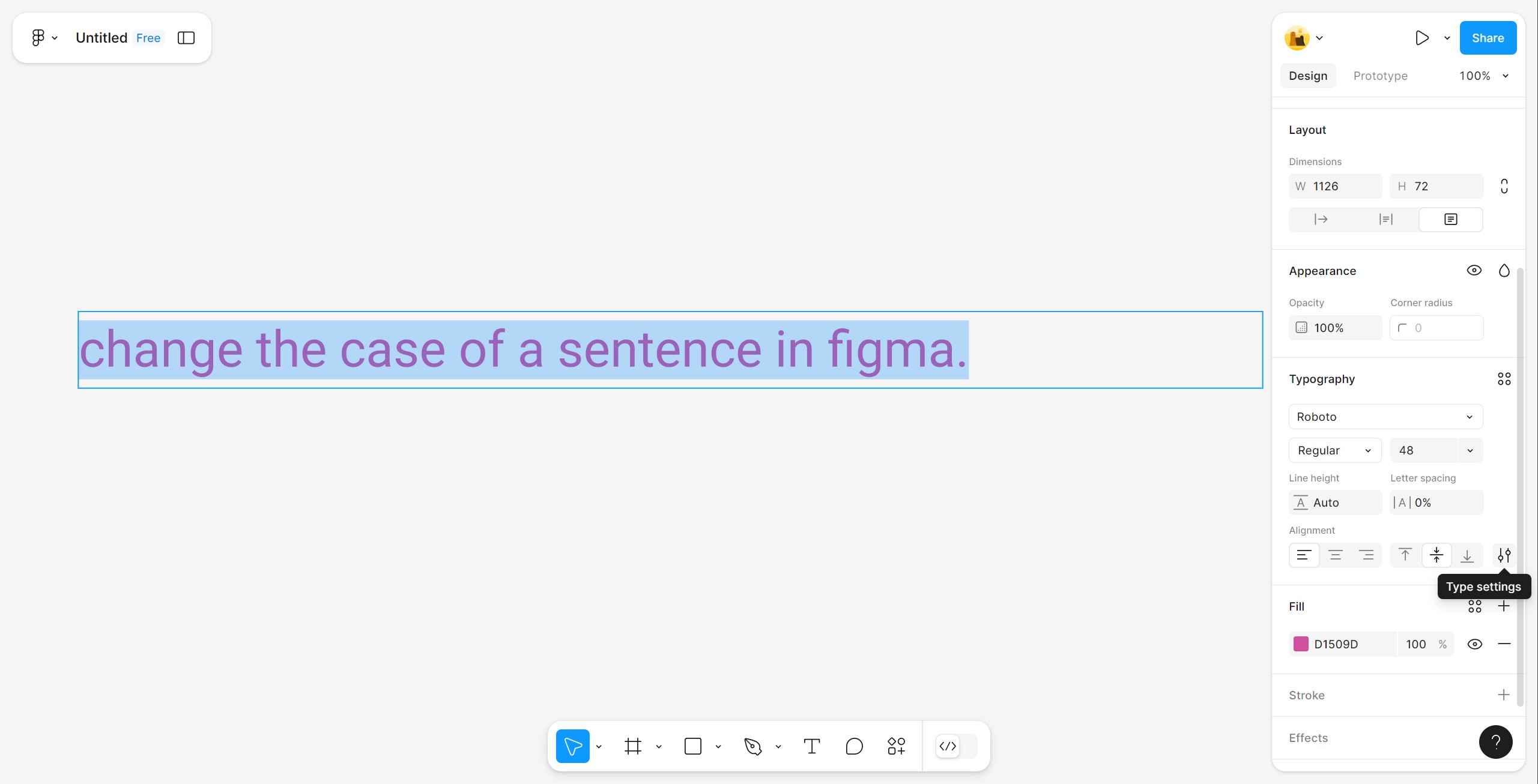Select the Pen tool in the toolbar
Viewport: 1538px width, 784px height.
pyautogui.click(x=752, y=746)
